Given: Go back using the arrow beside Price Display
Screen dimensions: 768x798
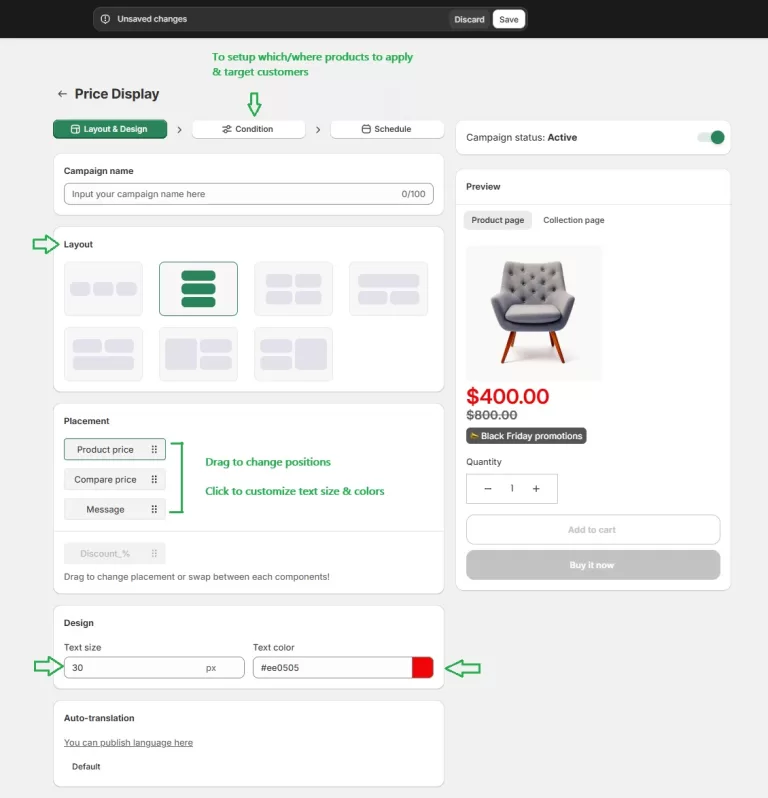Looking at the screenshot, I should click(x=62, y=94).
